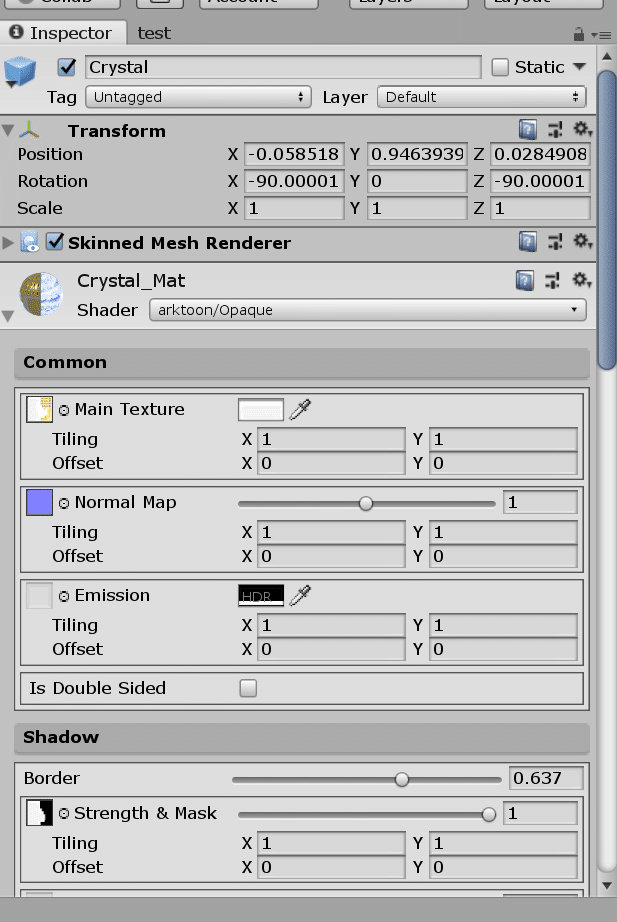Open Emission texture object picker circle

pyautogui.click(x=64, y=596)
